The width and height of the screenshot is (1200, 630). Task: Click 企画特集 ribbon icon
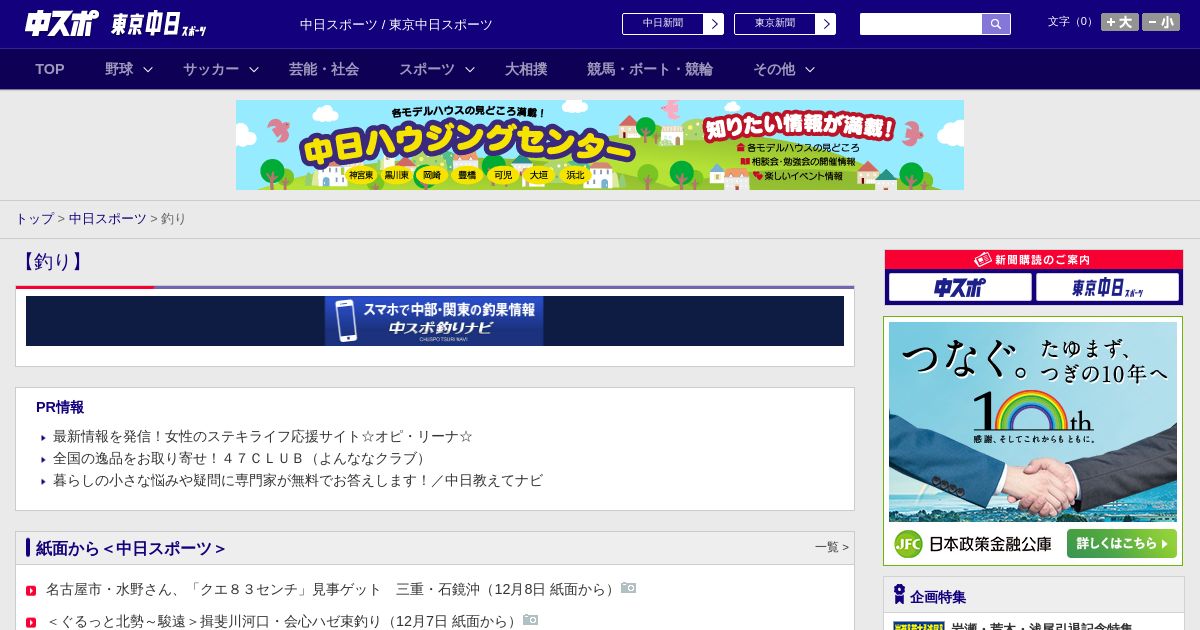(x=899, y=595)
